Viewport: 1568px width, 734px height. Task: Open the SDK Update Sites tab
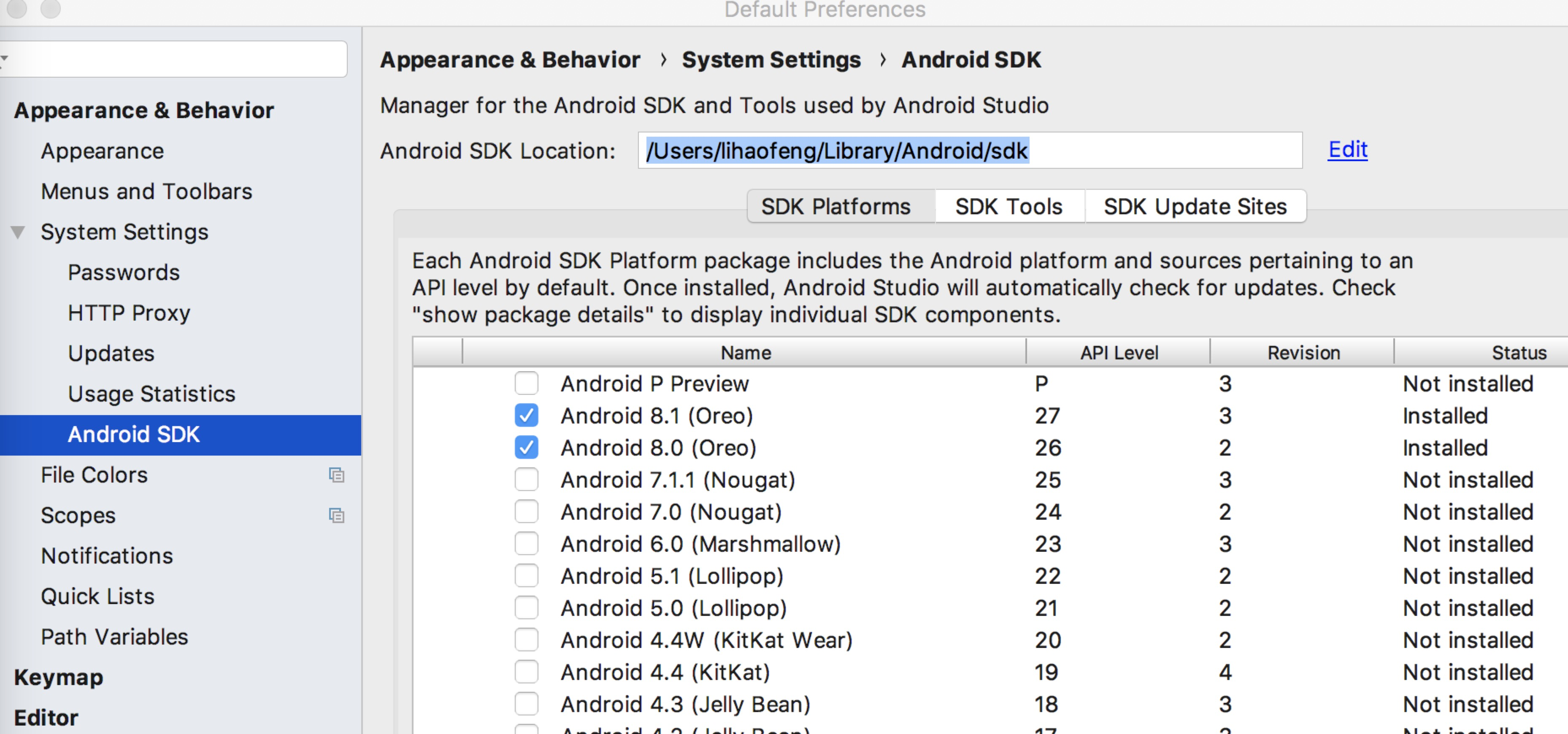(1195, 206)
